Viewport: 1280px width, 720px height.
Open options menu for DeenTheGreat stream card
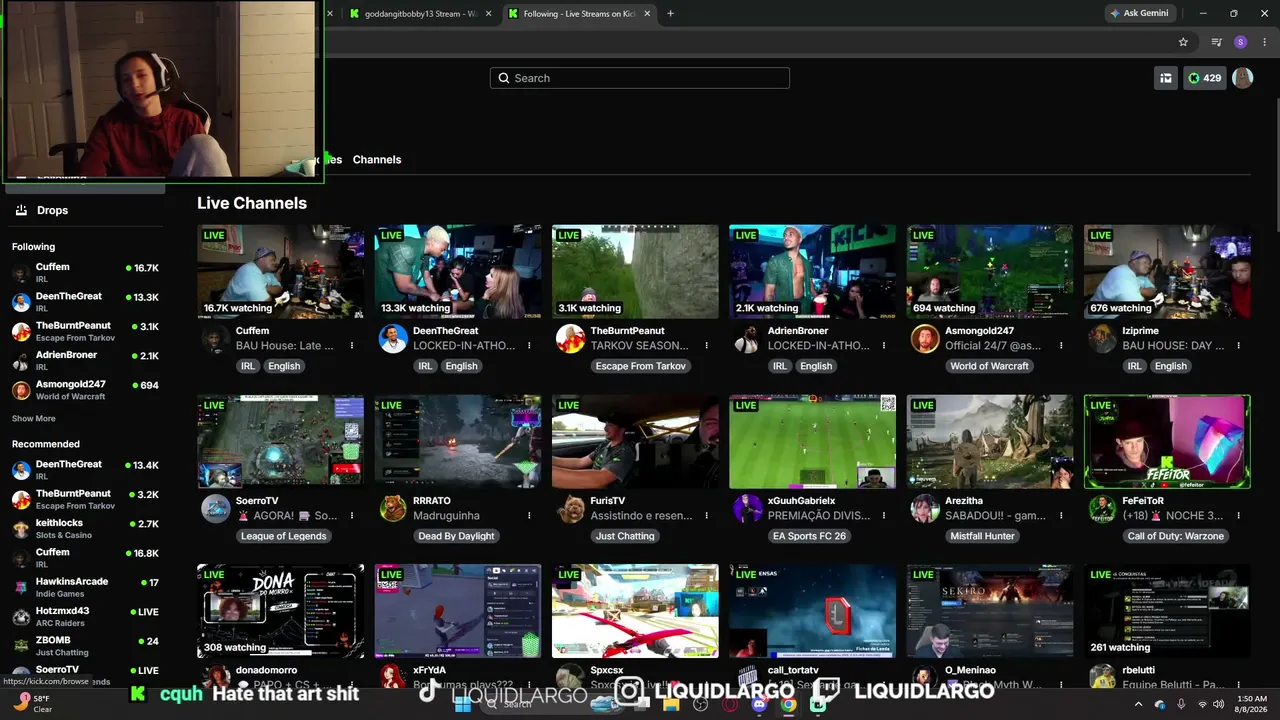point(529,346)
